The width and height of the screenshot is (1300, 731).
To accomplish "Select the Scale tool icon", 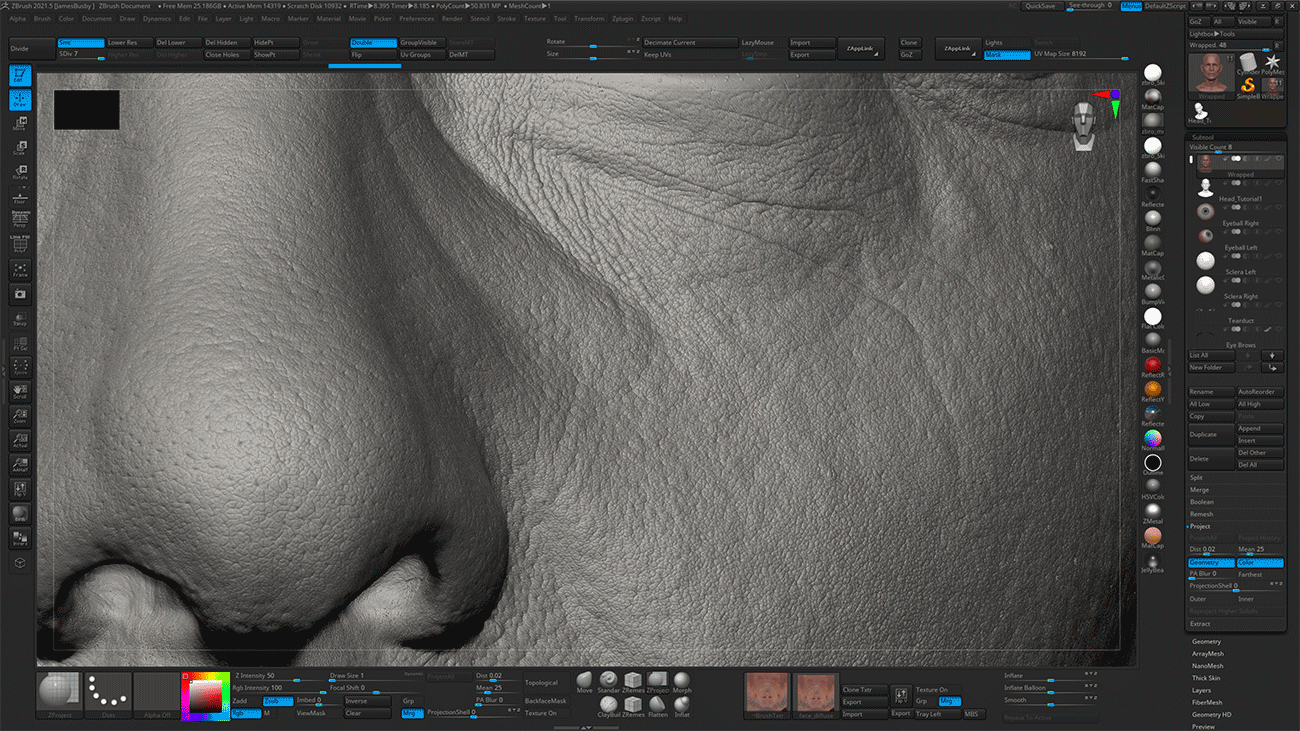I will coord(19,145).
